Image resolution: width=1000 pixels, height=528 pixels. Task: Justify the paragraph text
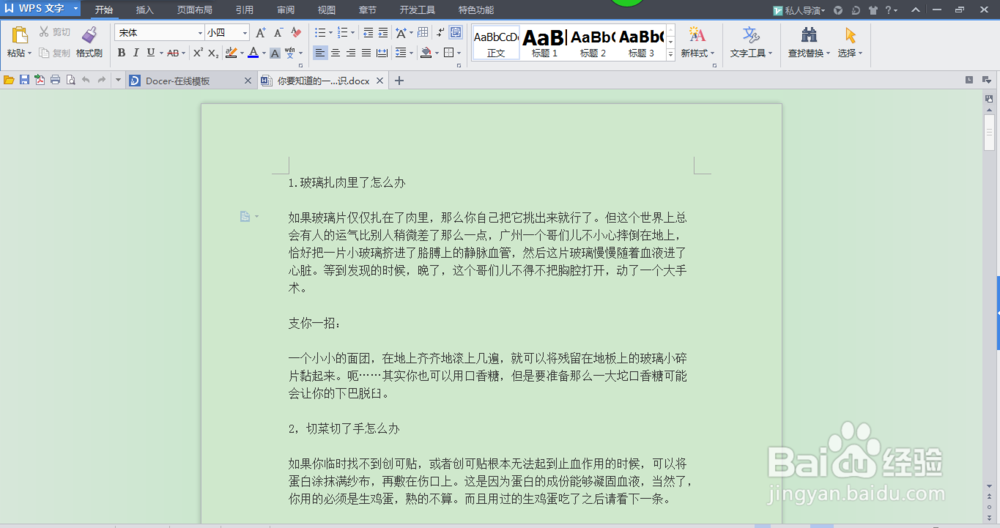366,53
